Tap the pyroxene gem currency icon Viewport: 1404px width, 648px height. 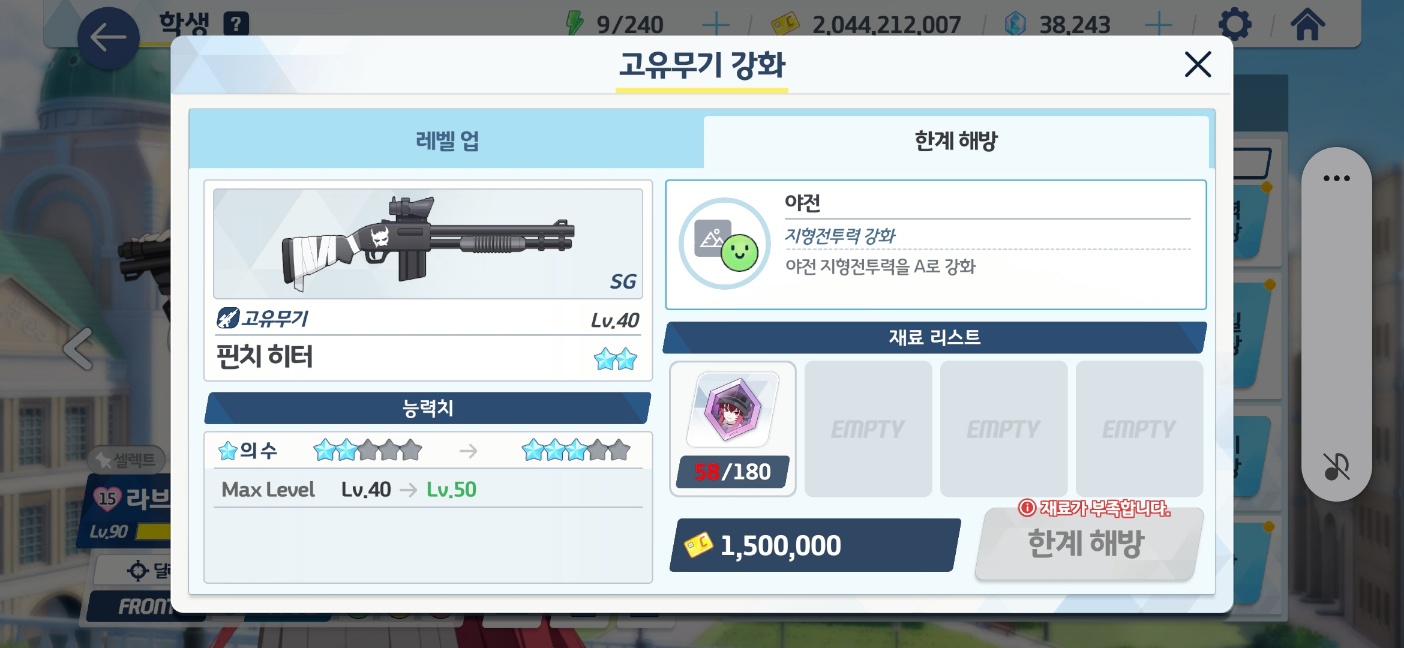1016,24
